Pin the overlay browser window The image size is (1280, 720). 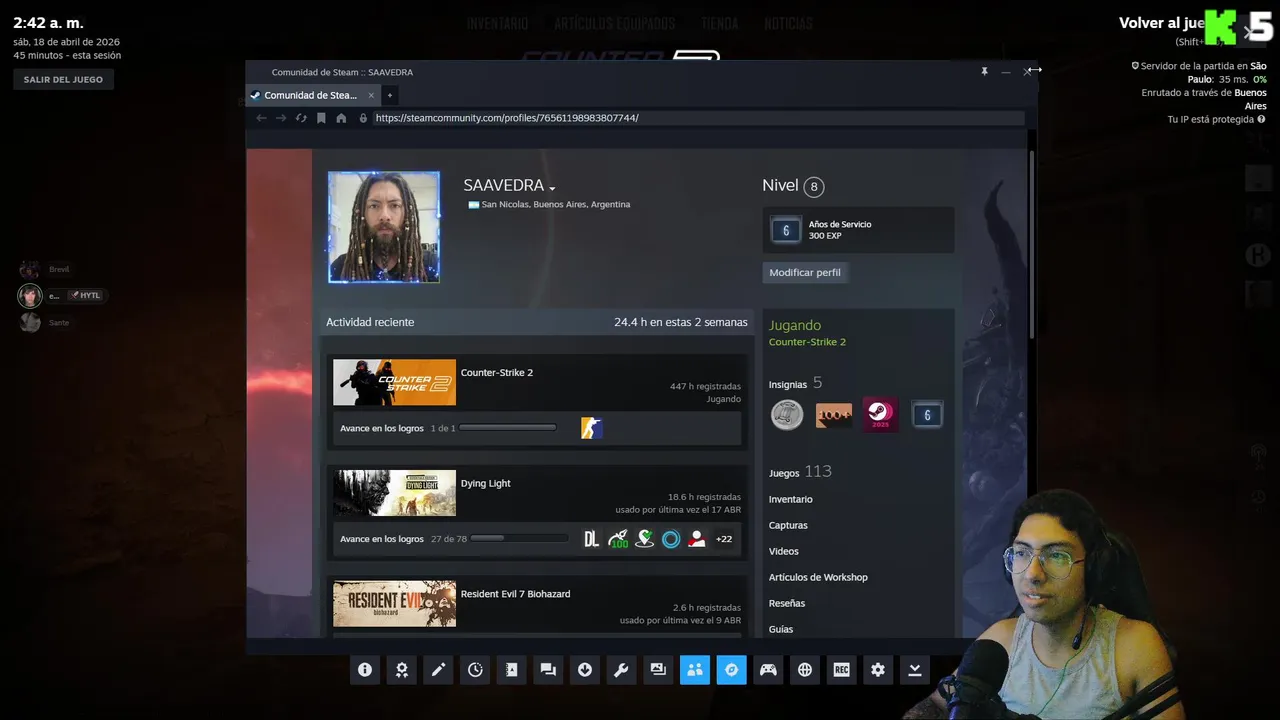coord(984,72)
